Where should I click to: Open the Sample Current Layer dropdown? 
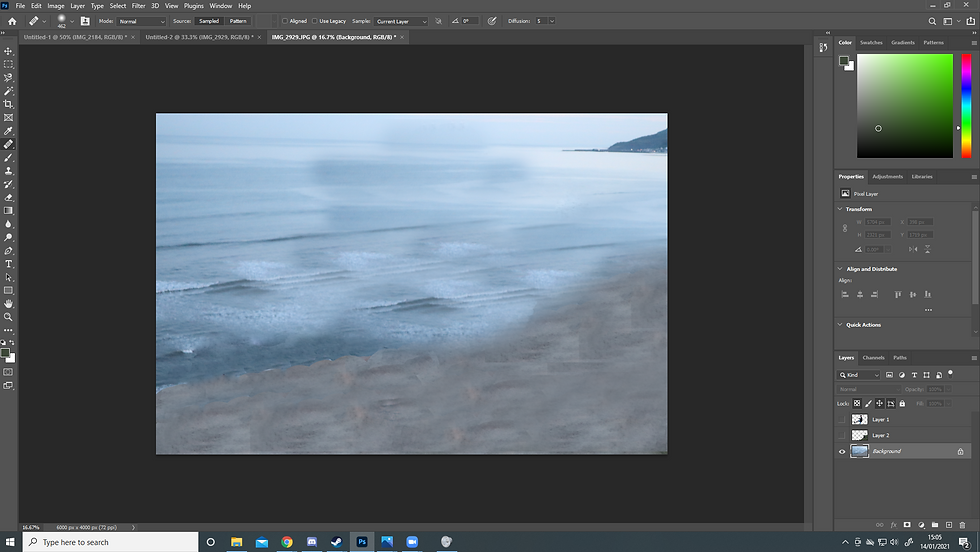point(401,21)
